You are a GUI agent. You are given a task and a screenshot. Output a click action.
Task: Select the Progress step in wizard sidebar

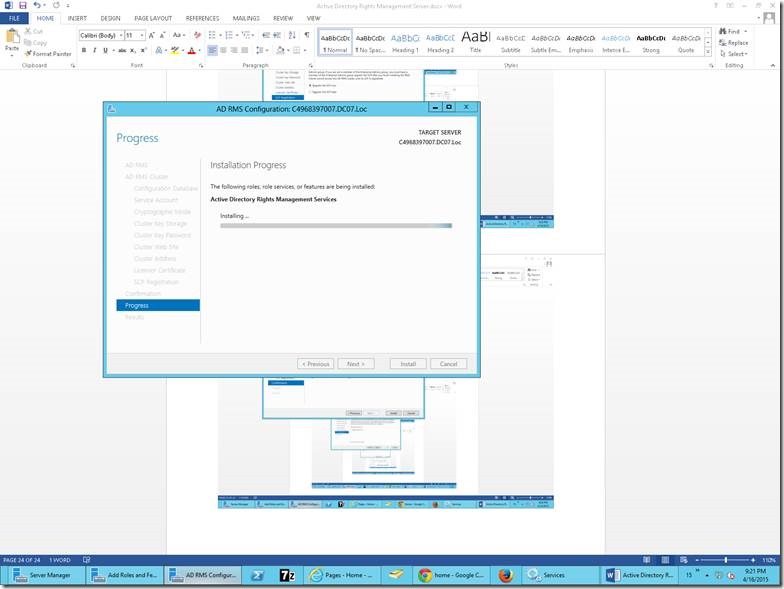point(158,305)
